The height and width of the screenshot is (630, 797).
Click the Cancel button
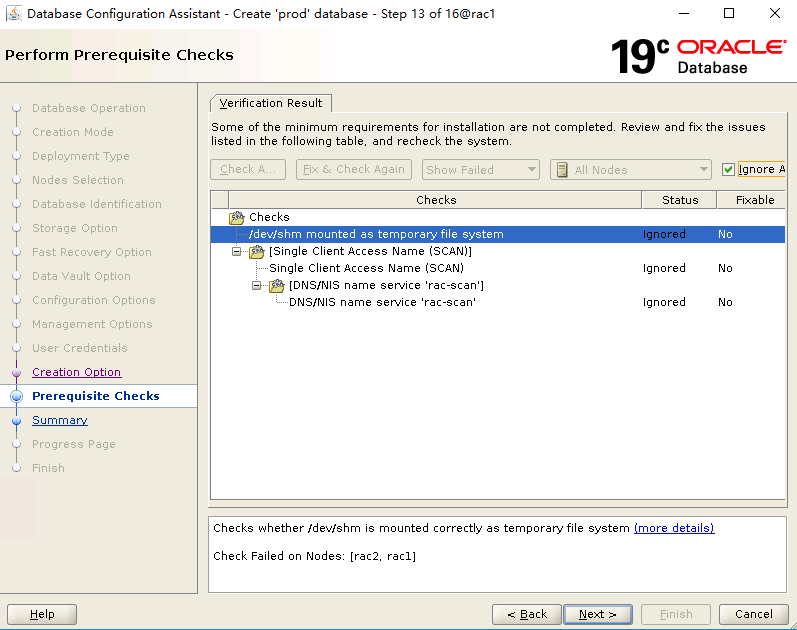click(x=754, y=614)
